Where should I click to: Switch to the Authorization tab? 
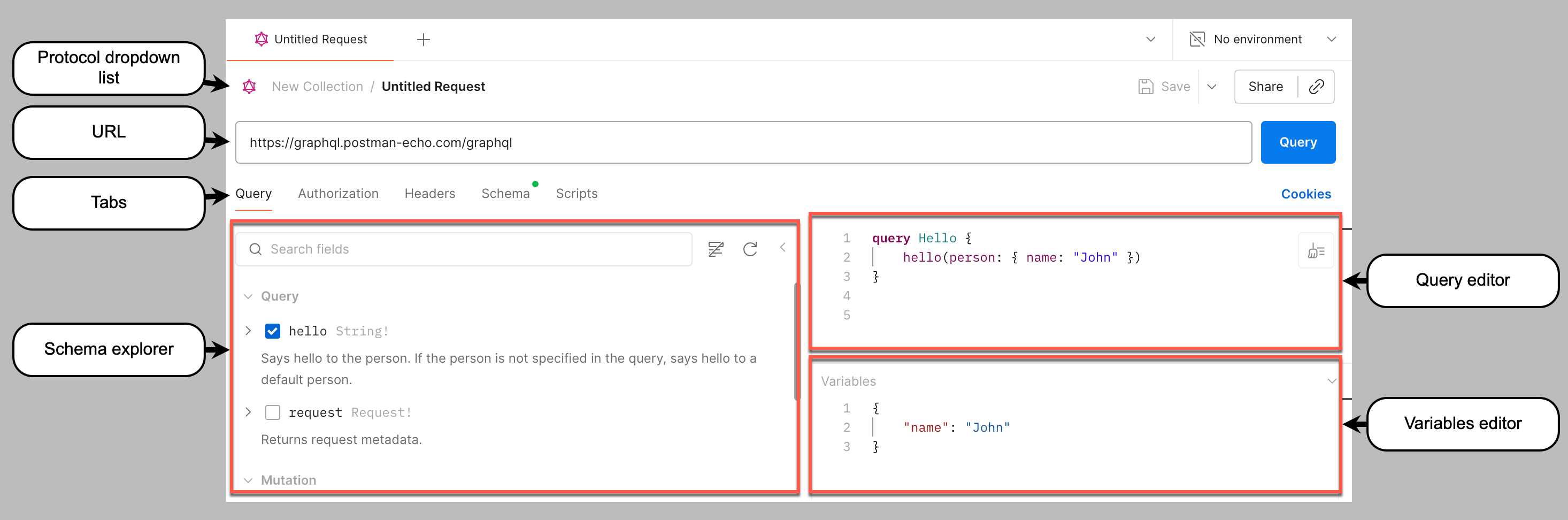338,194
